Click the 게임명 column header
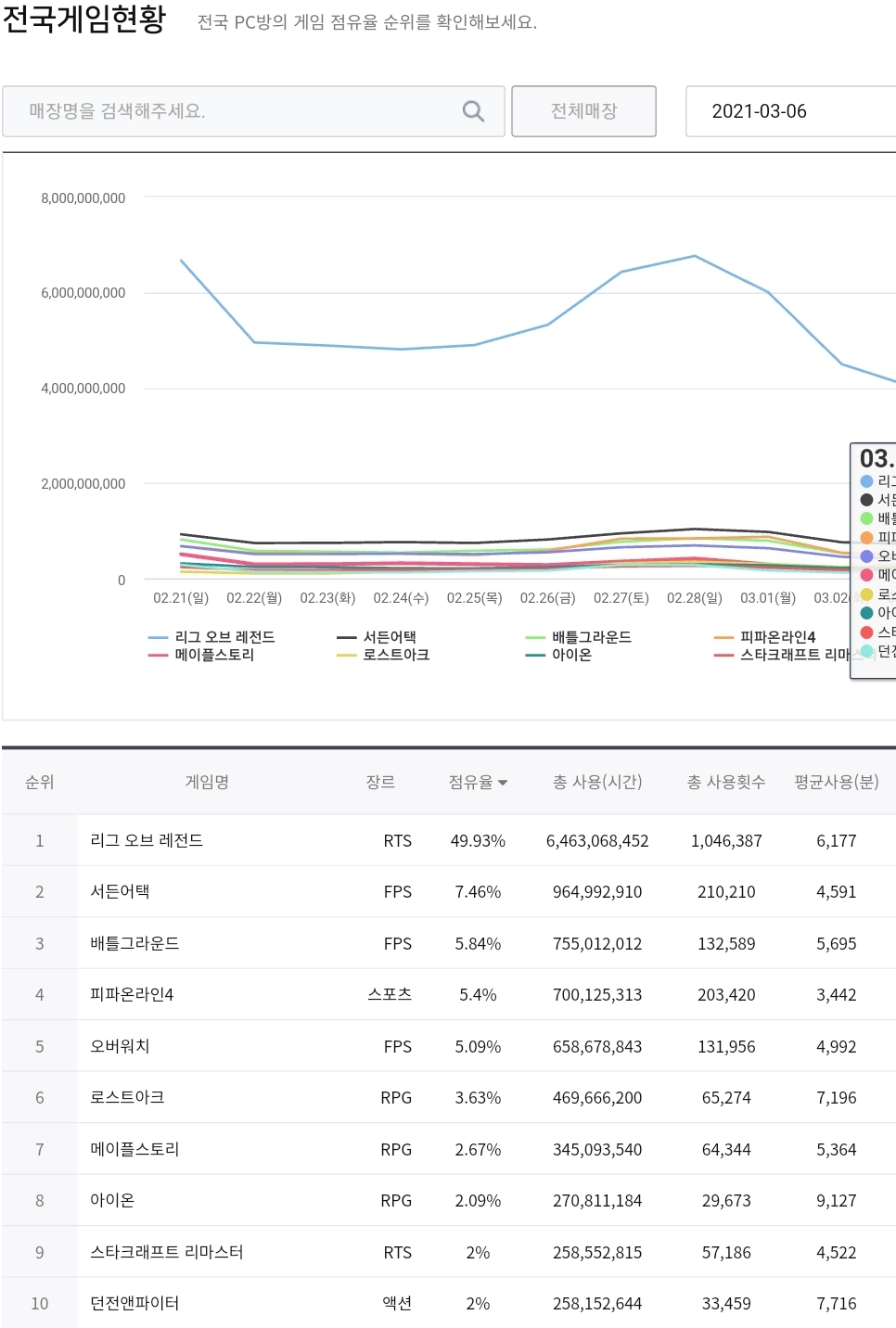The height and width of the screenshot is (1328, 896). tap(207, 782)
